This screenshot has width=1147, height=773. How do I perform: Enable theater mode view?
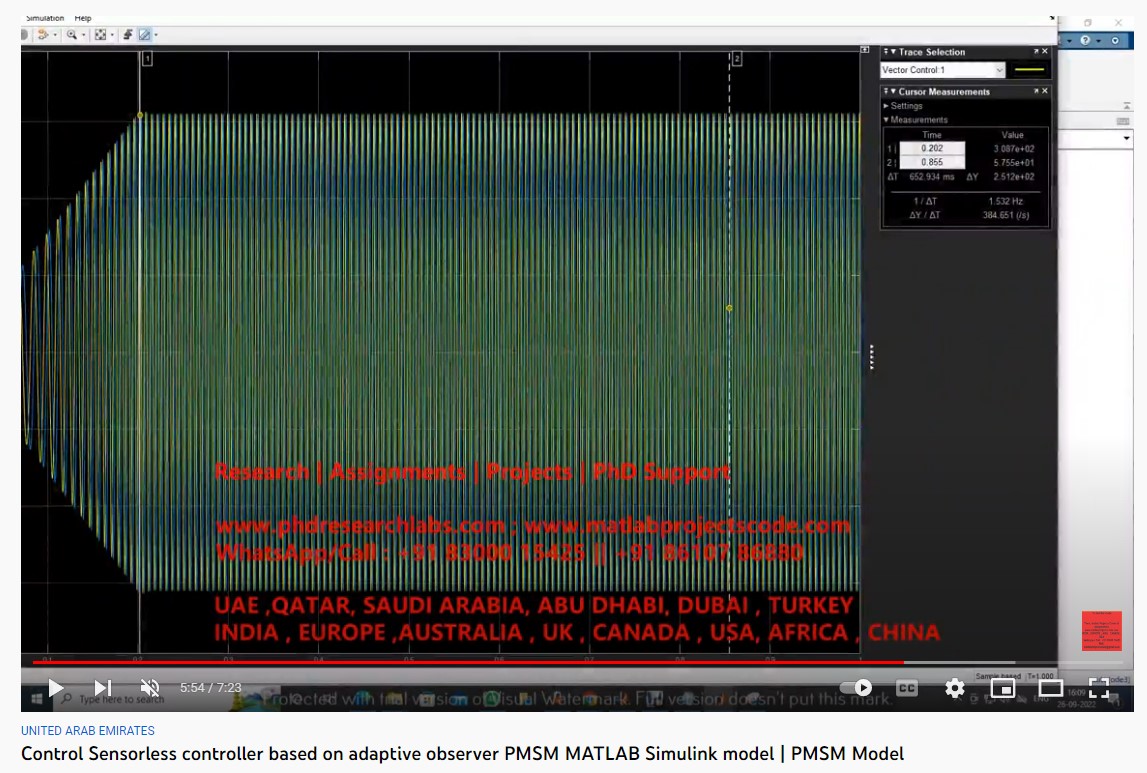1050,688
